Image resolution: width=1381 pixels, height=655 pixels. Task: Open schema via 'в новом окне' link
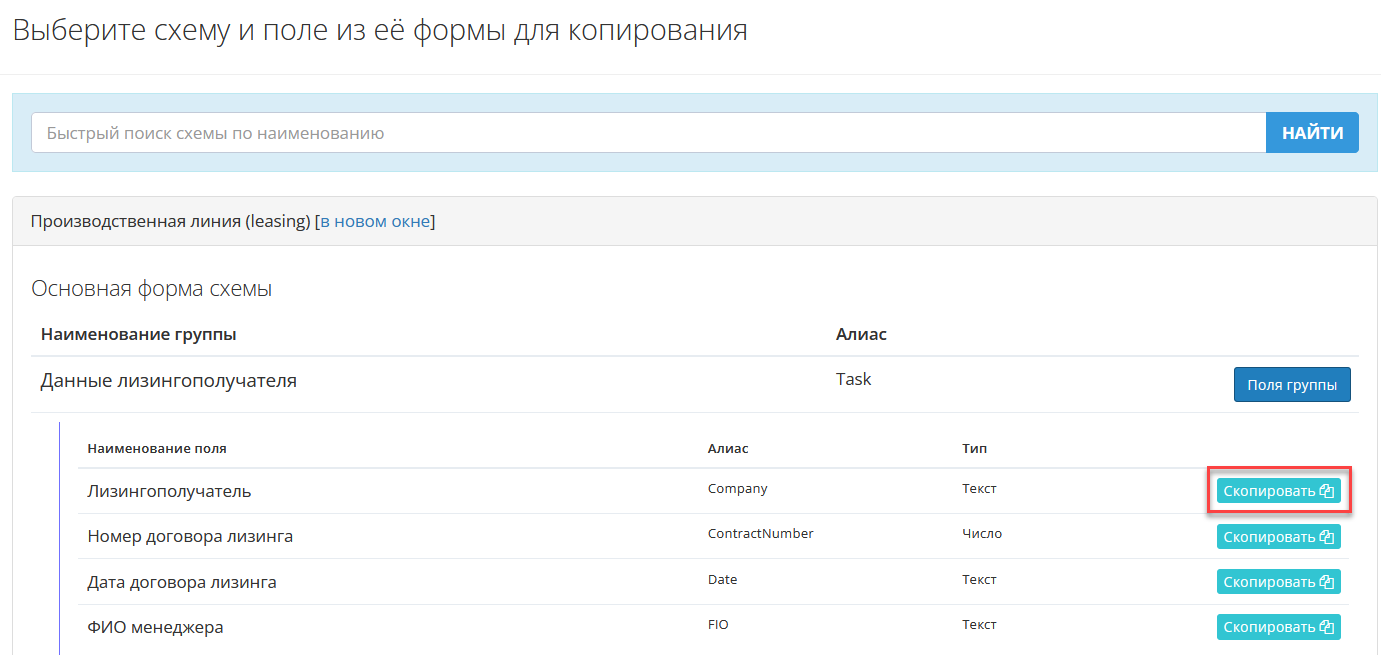[375, 221]
